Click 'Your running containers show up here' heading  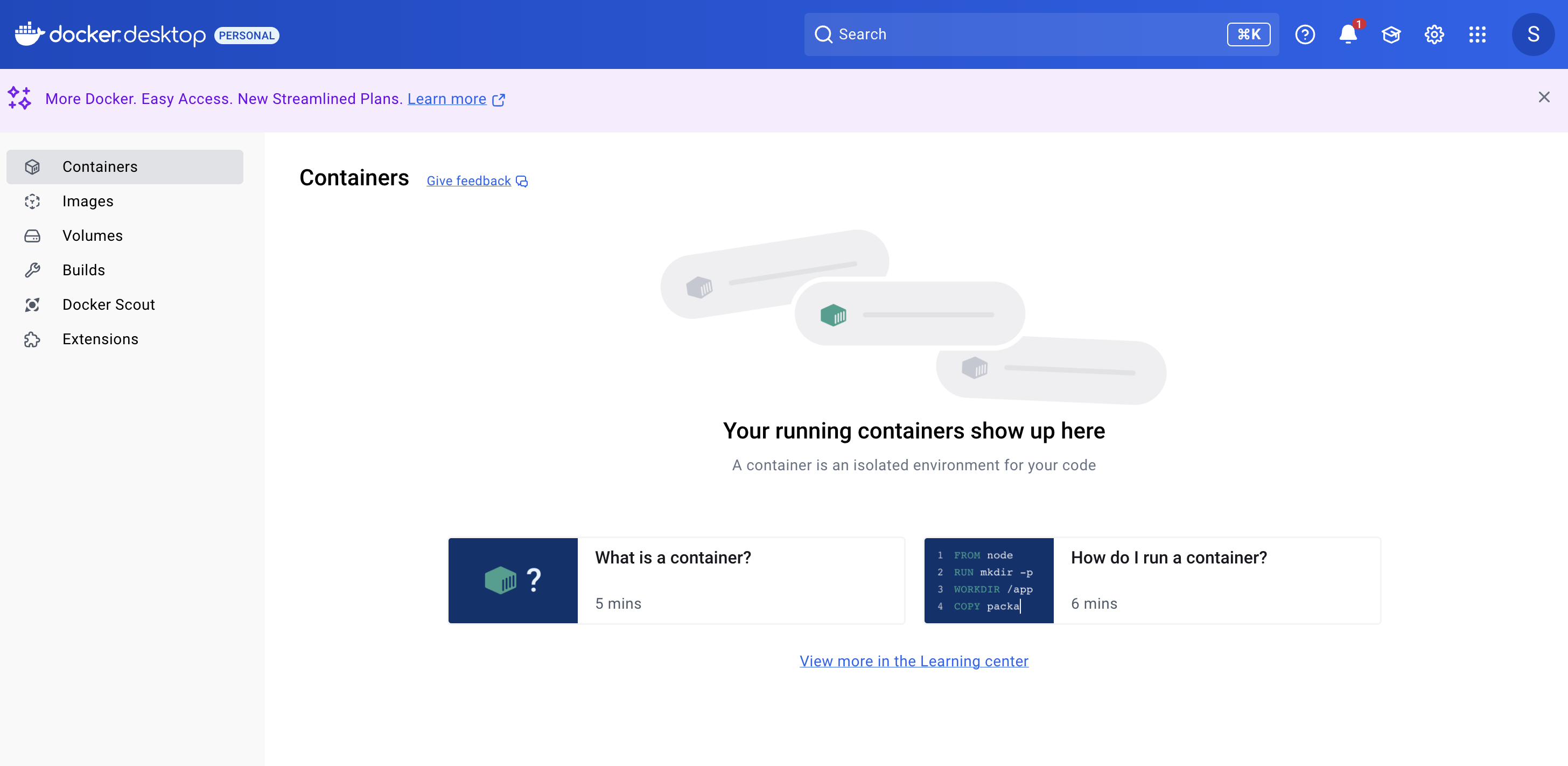pyautogui.click(x=914, y=430)
